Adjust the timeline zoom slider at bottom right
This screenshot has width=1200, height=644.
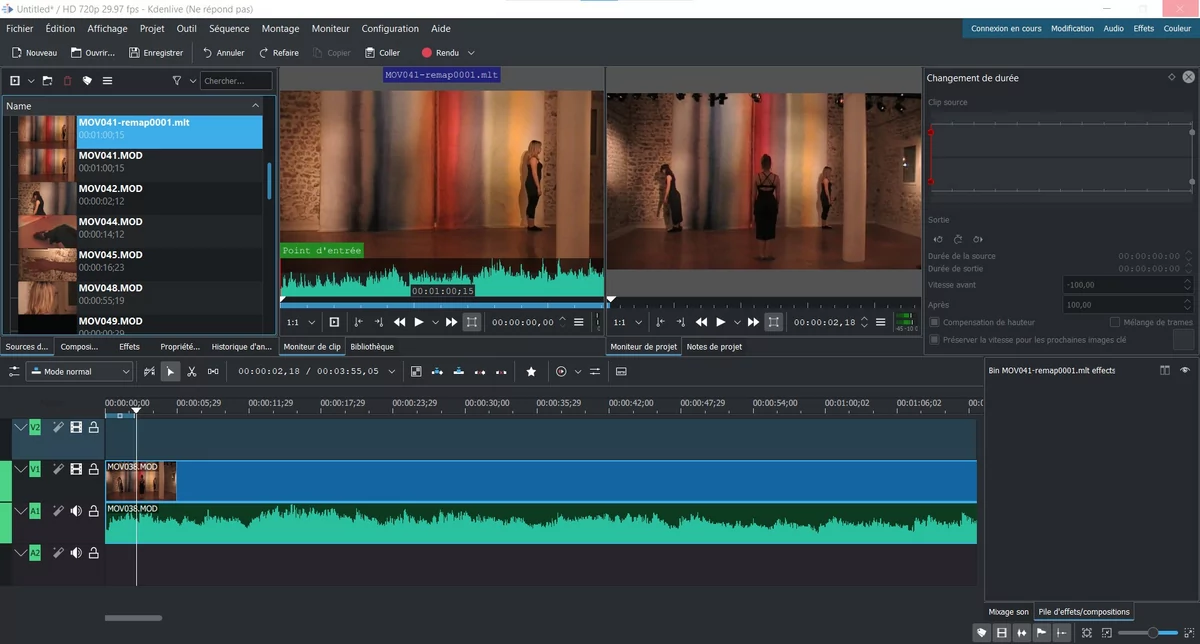click(1148, 633)
